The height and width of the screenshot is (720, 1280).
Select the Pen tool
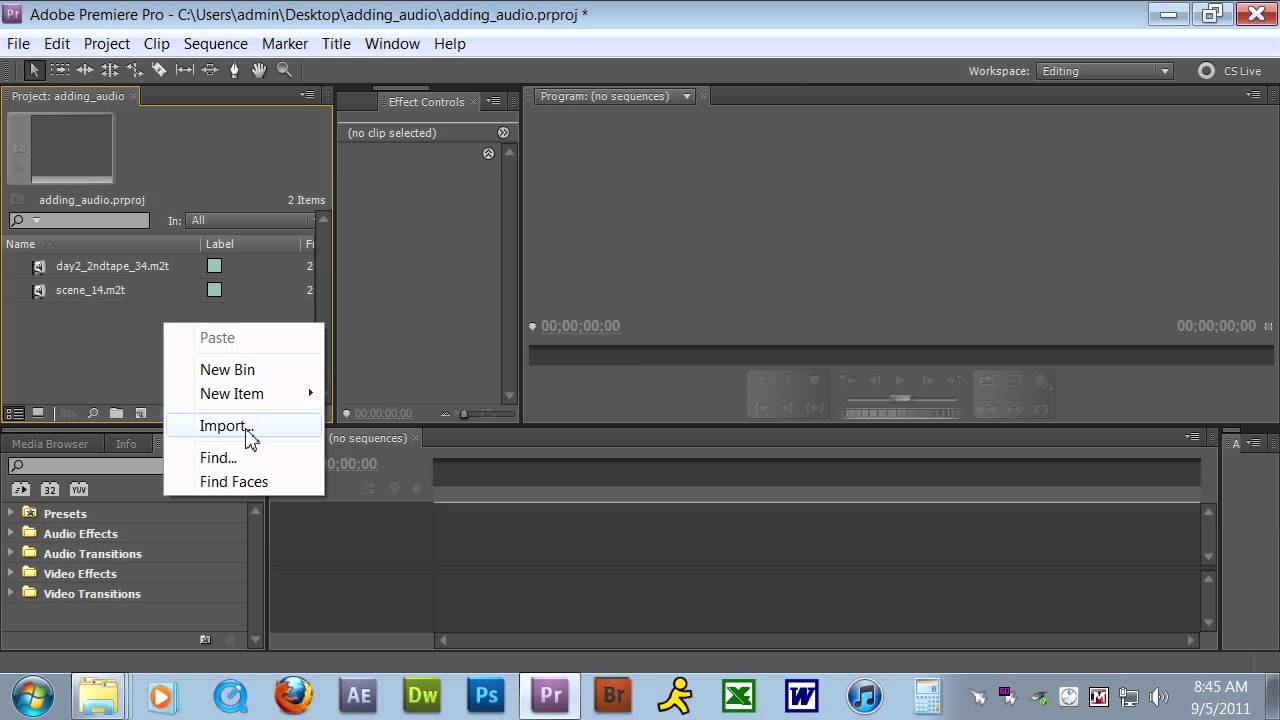click(235, 70)
